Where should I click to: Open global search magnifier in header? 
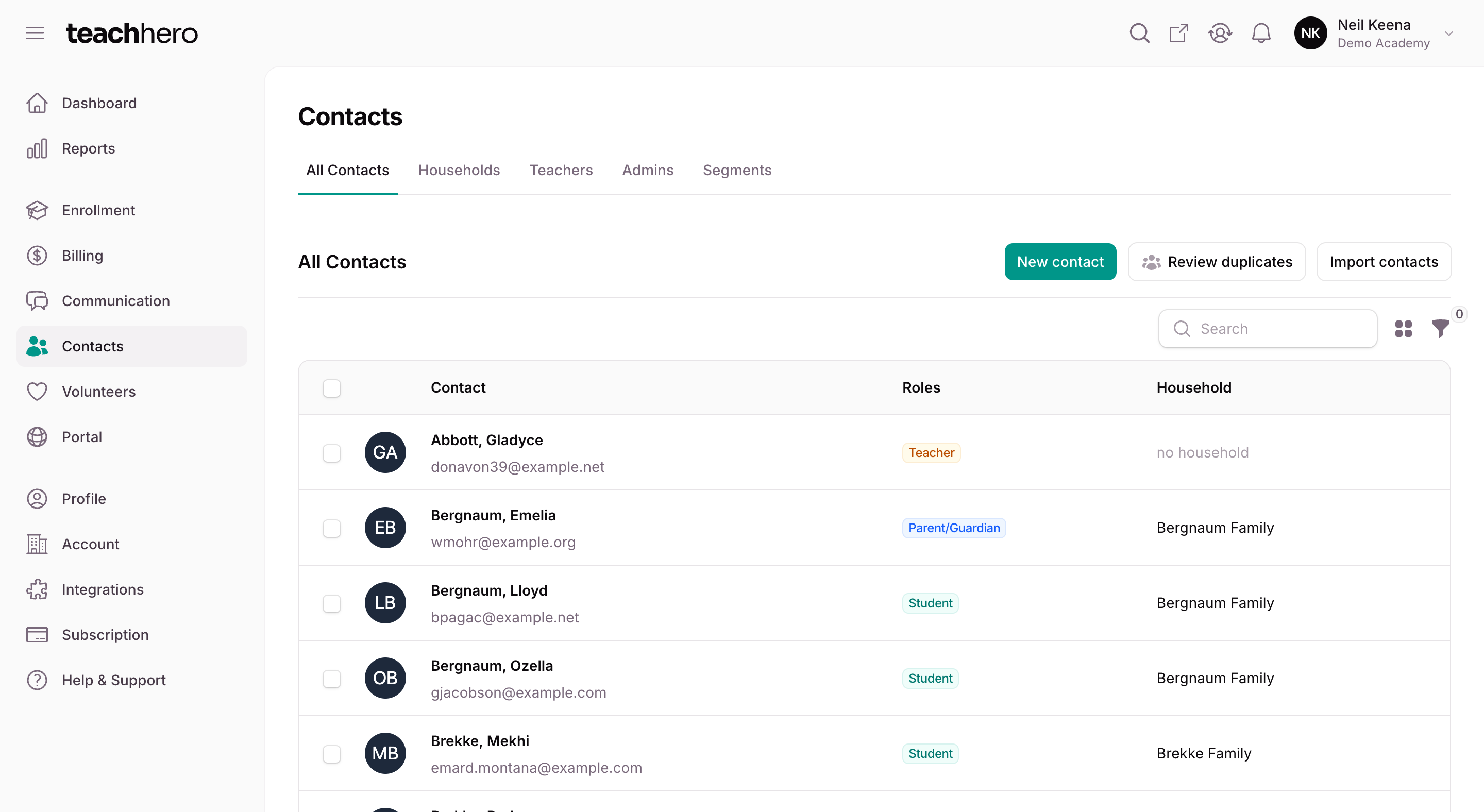click(1139, 33)
